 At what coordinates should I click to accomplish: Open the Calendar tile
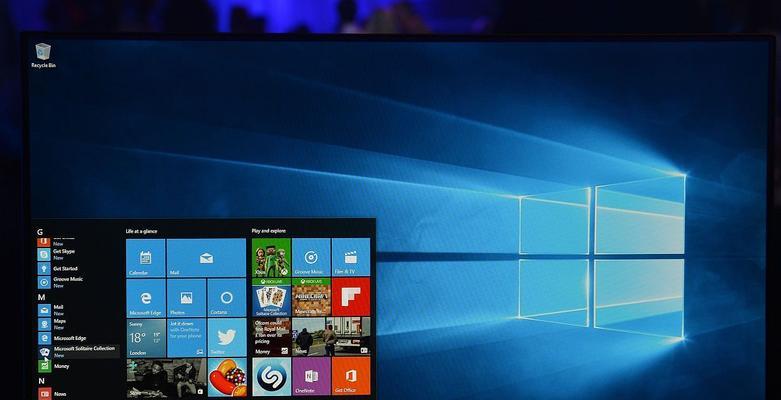click(x=145, y=257)
